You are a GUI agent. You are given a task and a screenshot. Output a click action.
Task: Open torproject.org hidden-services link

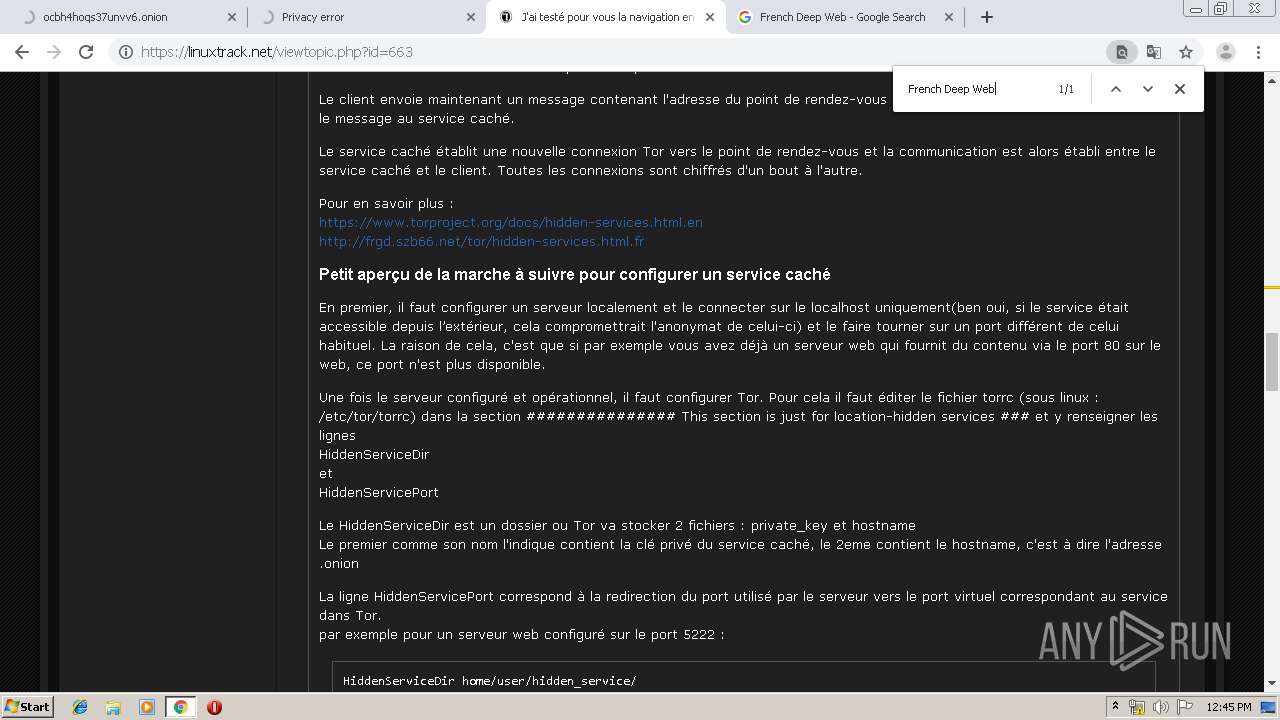[511, 222]
